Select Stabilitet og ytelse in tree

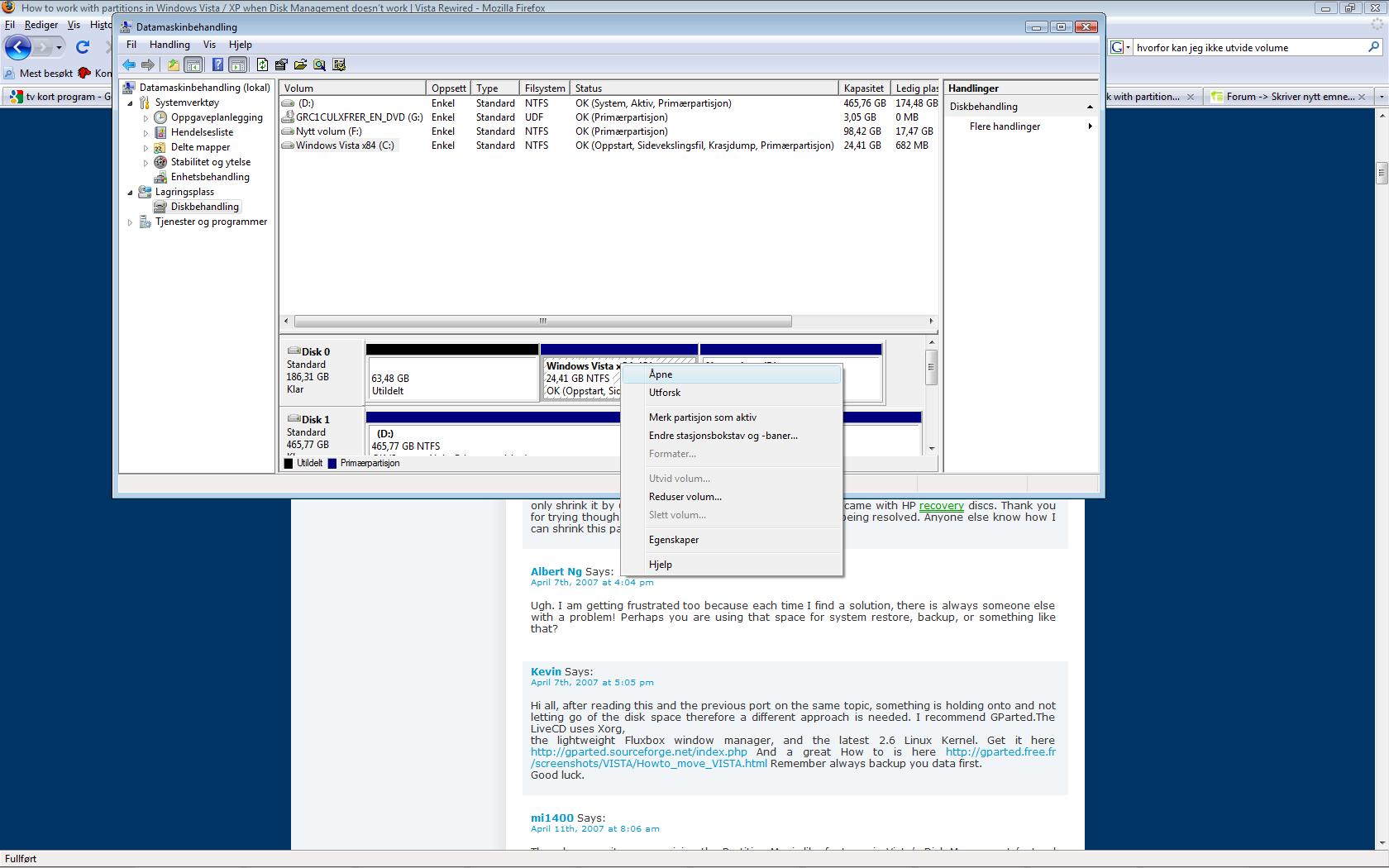click(211, 162)
